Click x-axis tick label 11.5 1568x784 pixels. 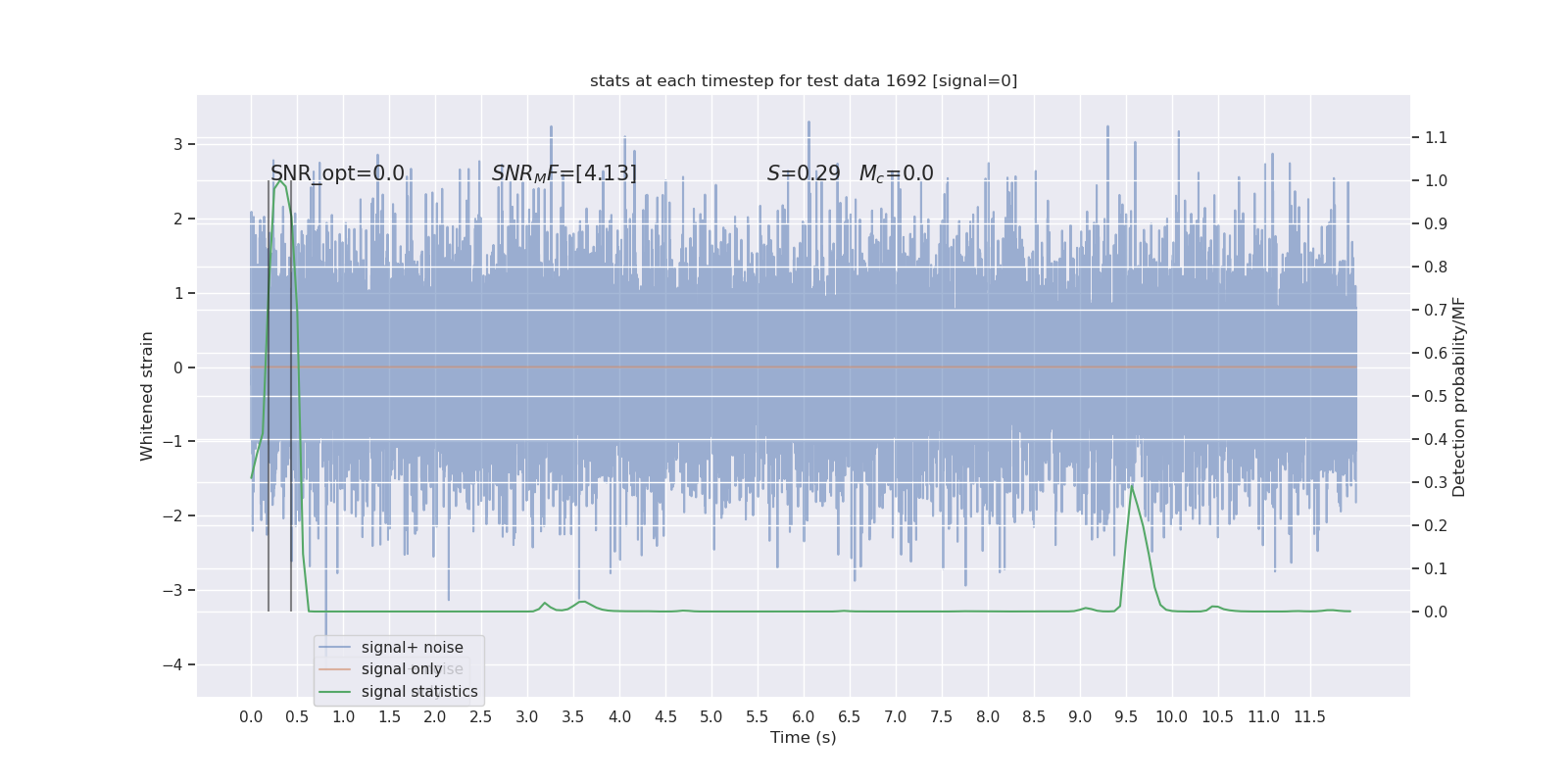point(1310,717)
